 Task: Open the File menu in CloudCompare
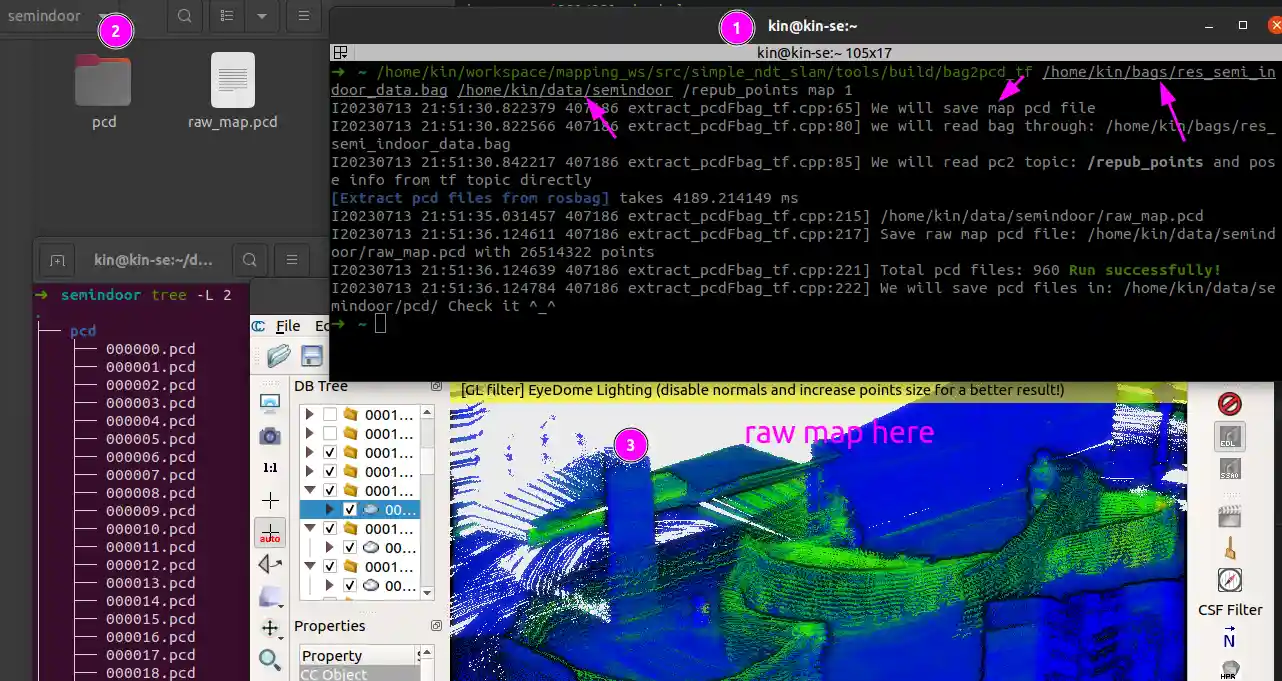tap(288, 326)
